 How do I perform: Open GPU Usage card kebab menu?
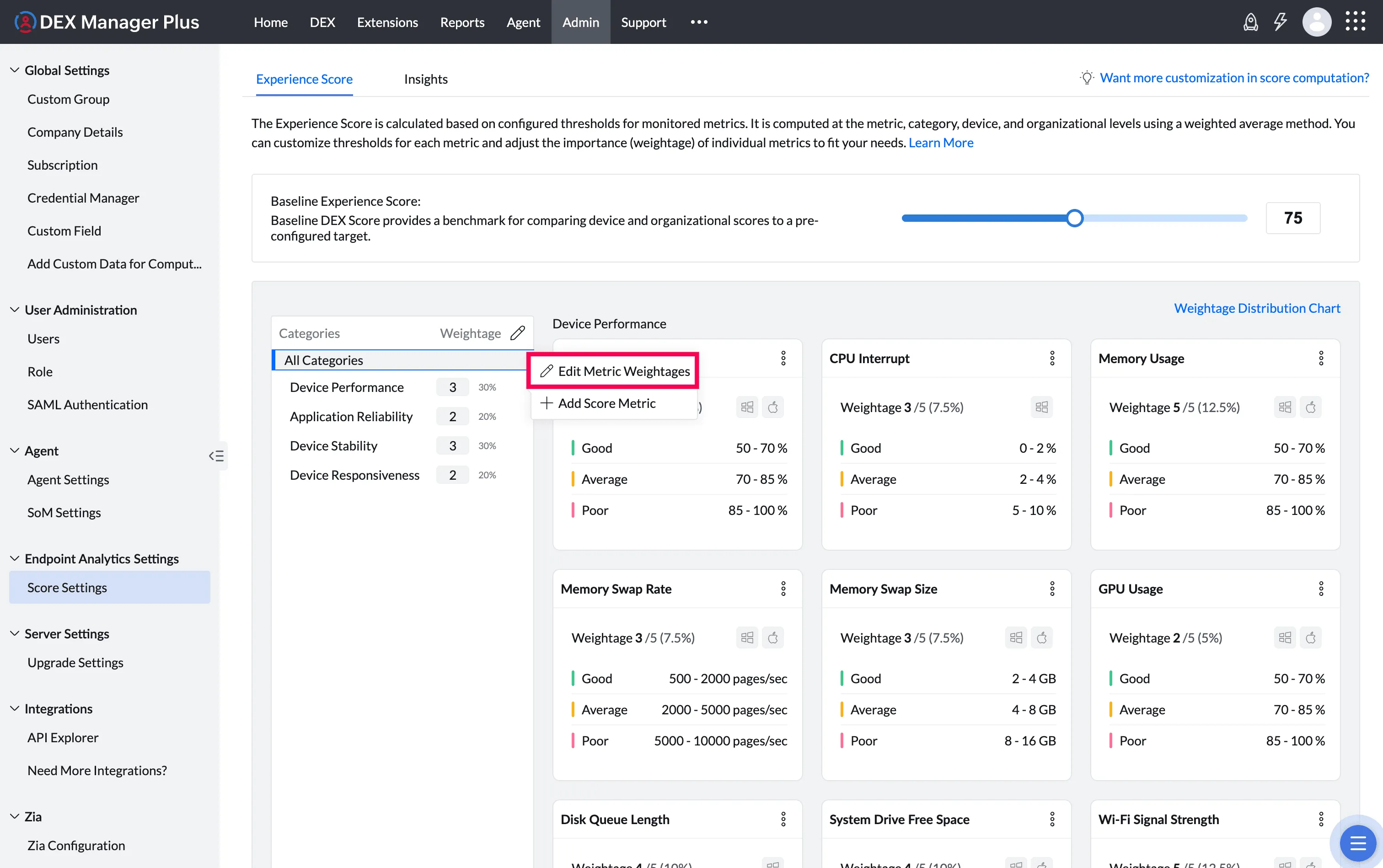(1320, 589)
